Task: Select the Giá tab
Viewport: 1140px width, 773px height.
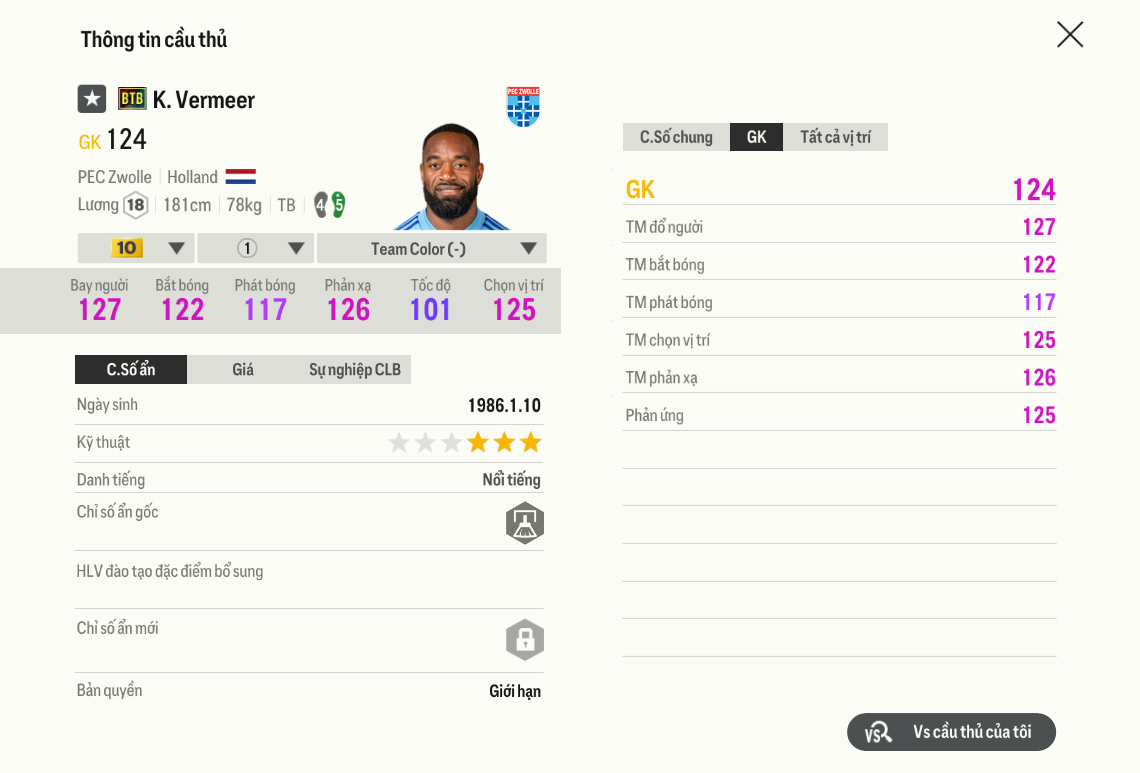Action: click(x=243, y=370)
